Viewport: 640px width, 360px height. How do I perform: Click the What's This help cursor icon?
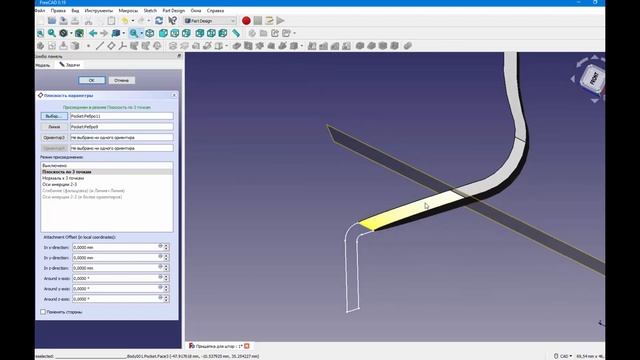[173, 20]
